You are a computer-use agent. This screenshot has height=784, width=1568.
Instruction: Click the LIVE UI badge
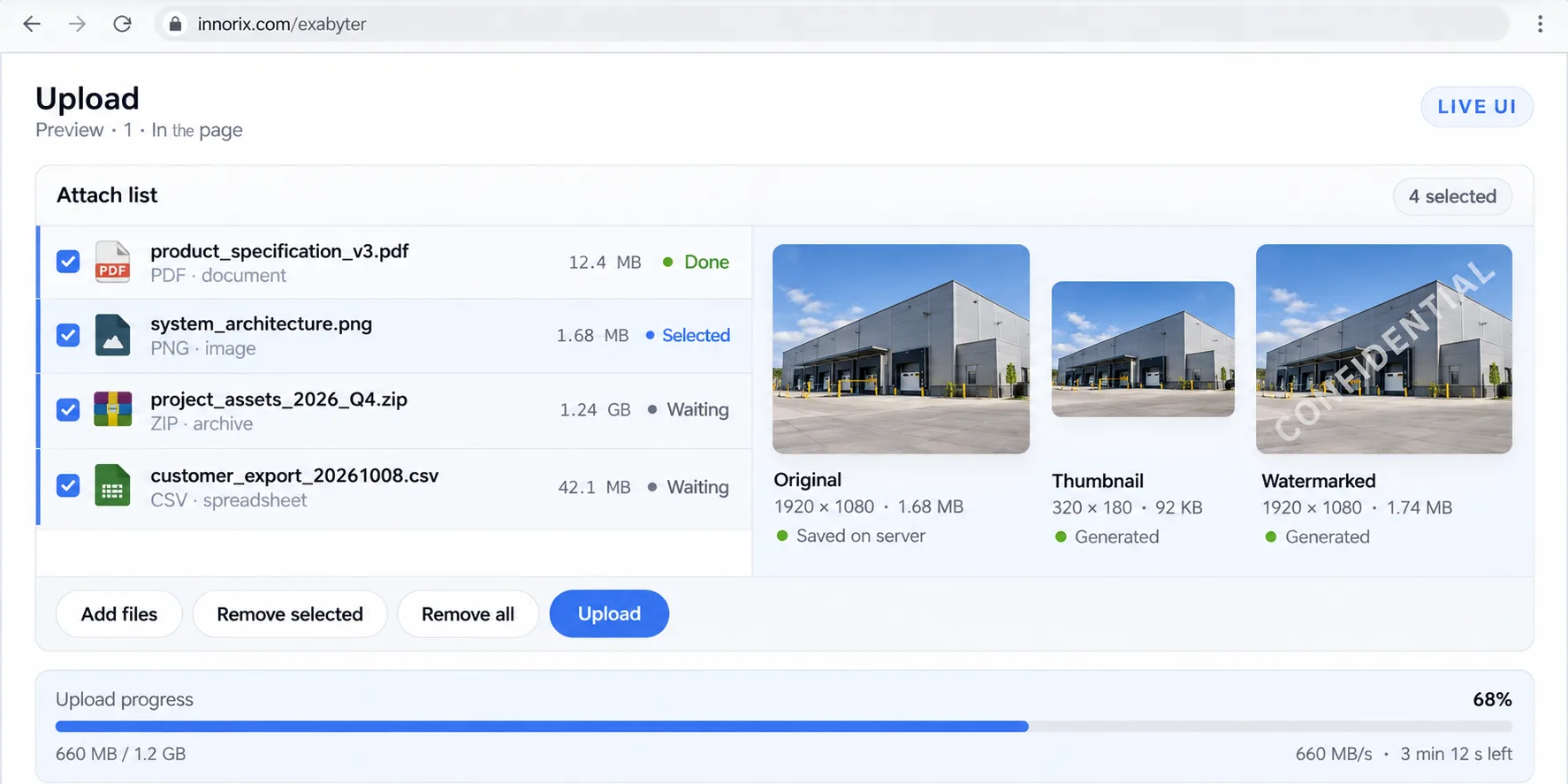[1477, 107]
